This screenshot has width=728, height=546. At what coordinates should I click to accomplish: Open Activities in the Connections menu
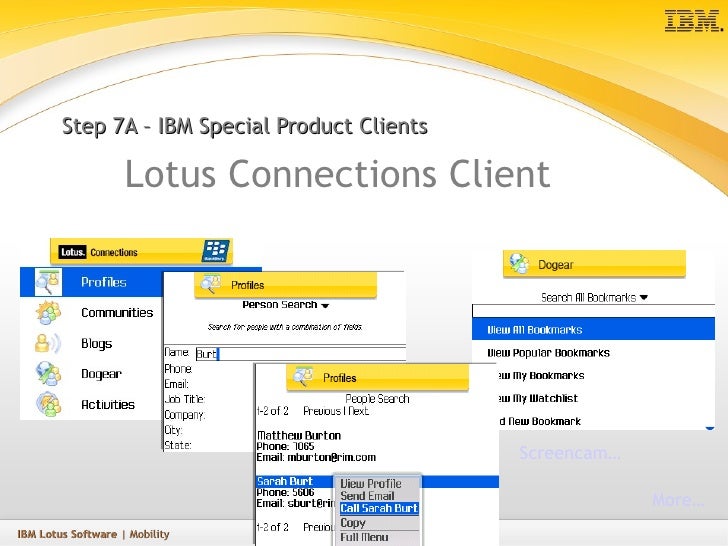click(x=91, y=404)
